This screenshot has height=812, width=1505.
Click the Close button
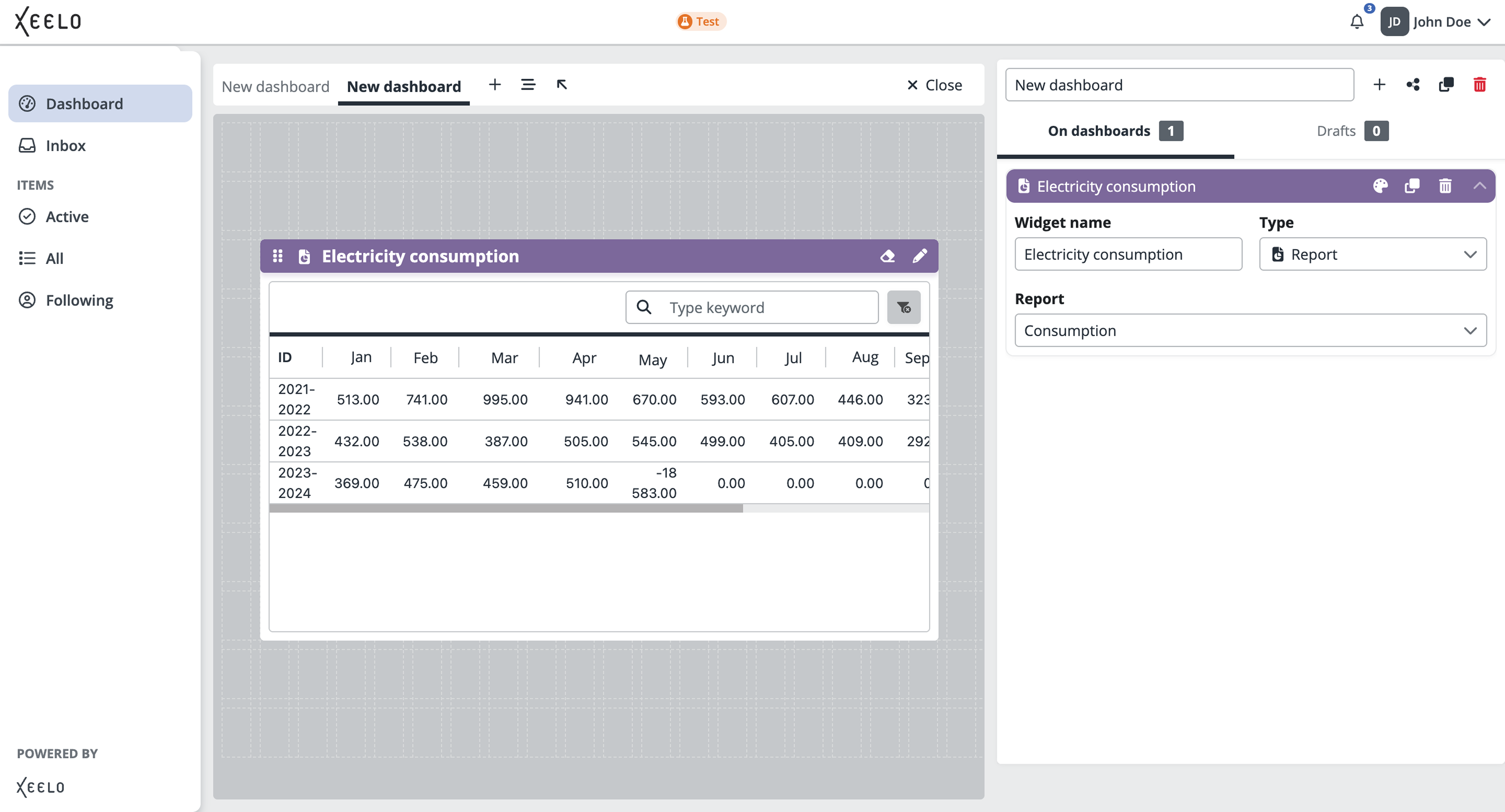934,85
